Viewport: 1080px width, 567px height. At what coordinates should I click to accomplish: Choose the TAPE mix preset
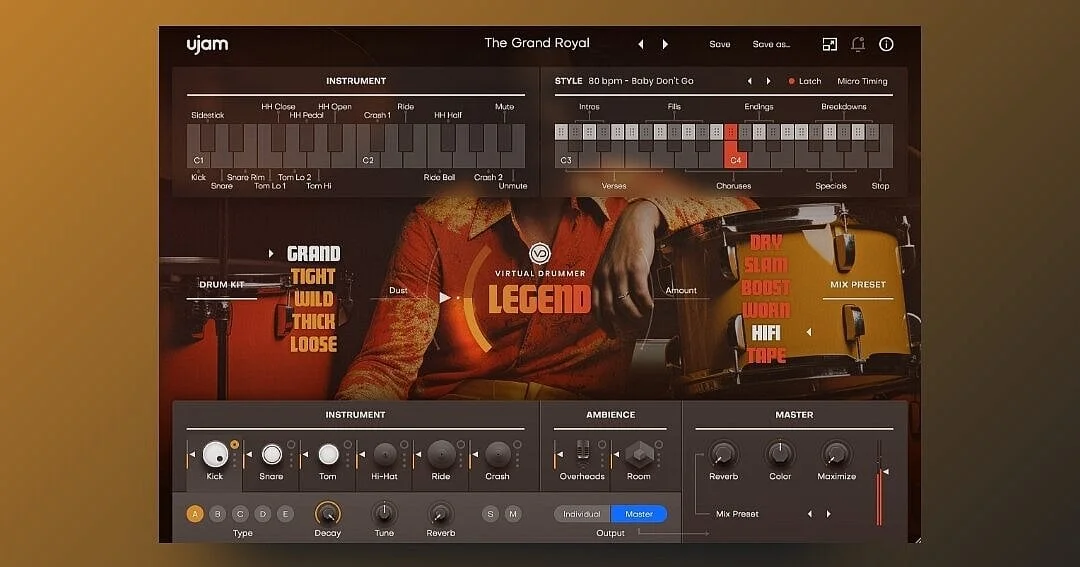[767, 355]
